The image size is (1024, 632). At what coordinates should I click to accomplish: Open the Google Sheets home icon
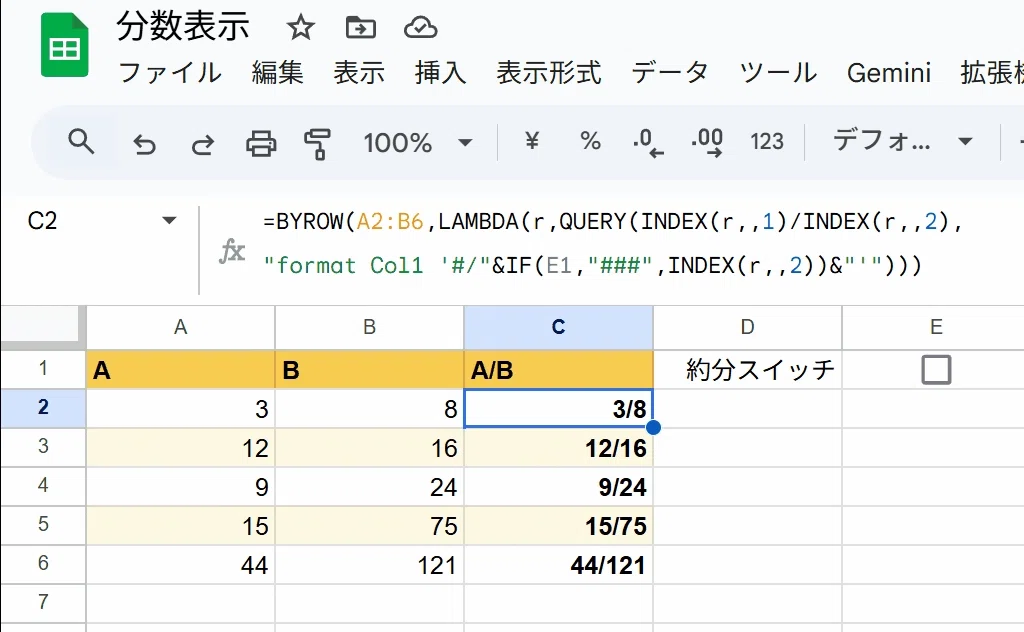pyautogui.click(x=65, y=46)
